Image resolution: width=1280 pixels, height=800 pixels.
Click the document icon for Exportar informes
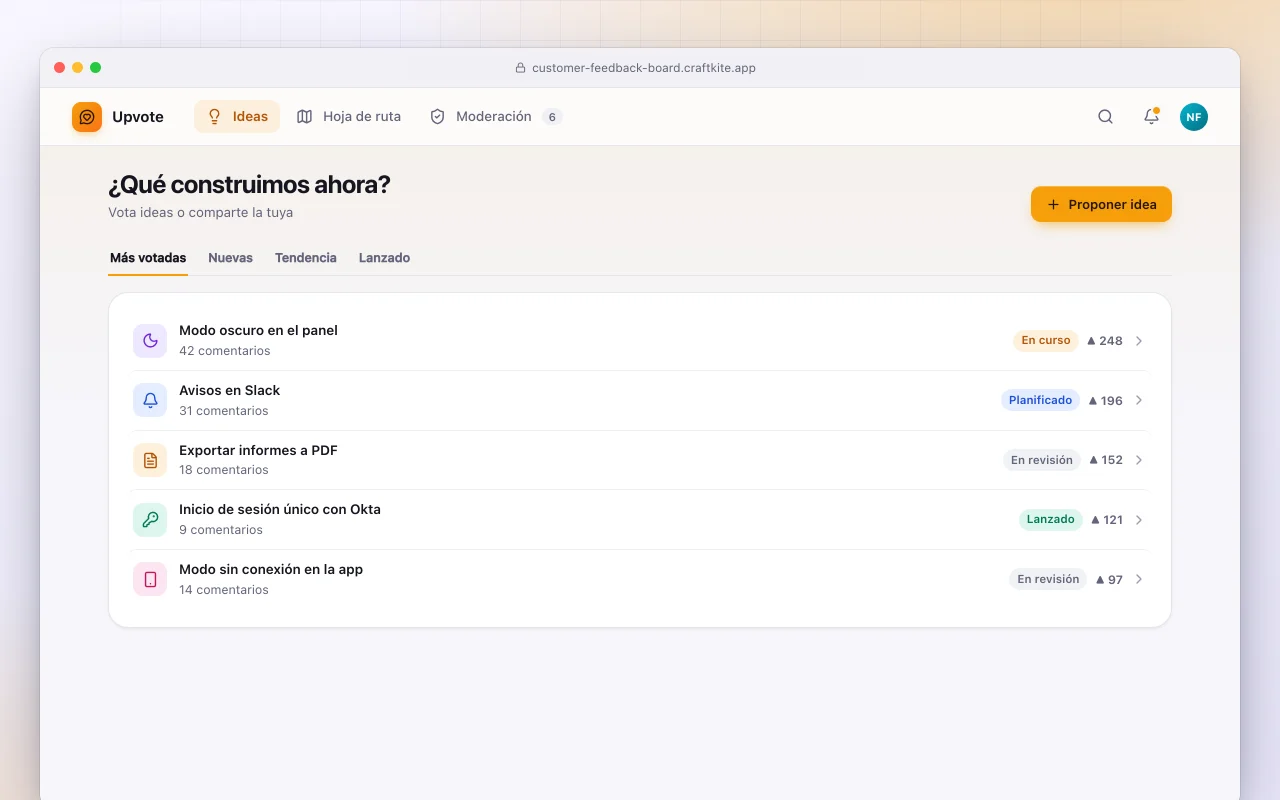click(x=150, y=460)
